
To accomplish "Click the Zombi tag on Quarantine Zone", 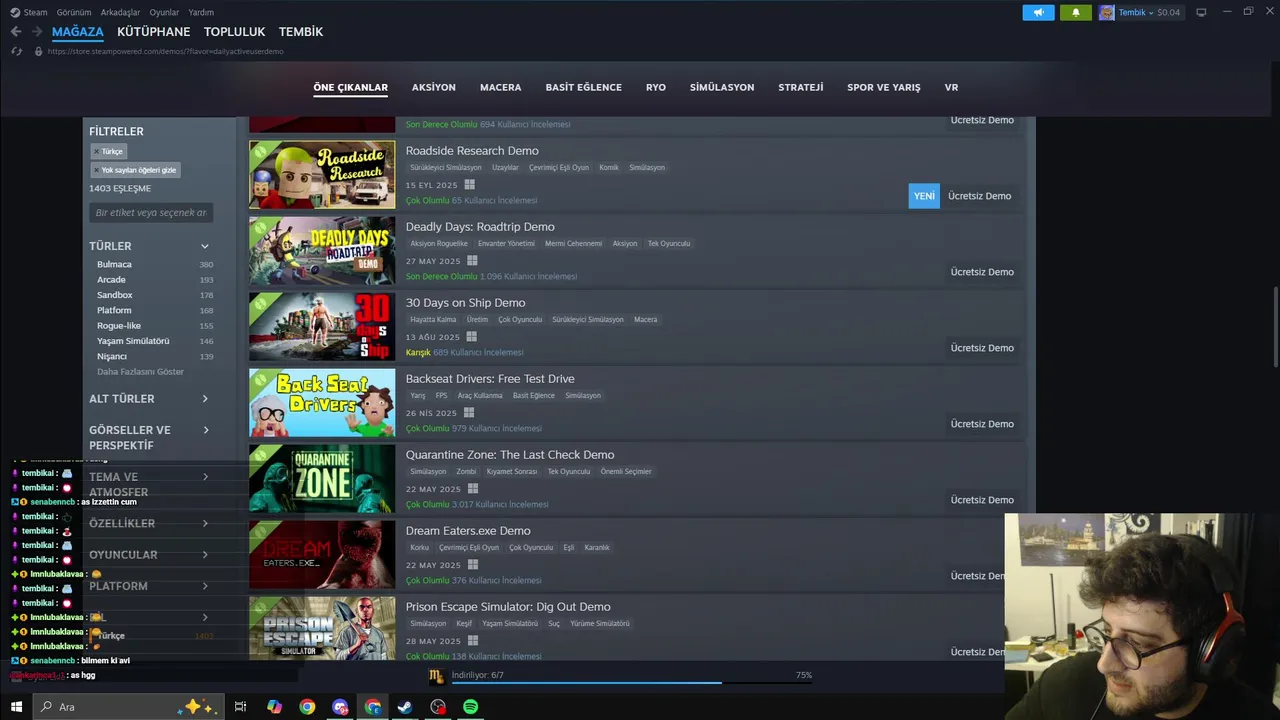I will point(466,472).
